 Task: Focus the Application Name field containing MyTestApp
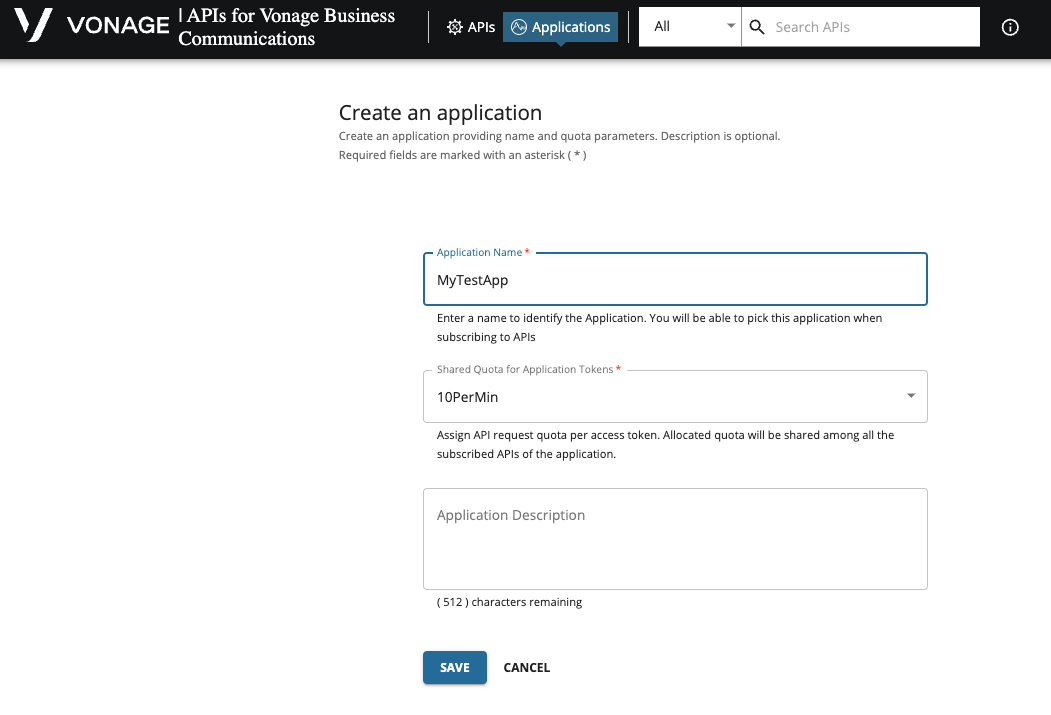pos(675,280)
